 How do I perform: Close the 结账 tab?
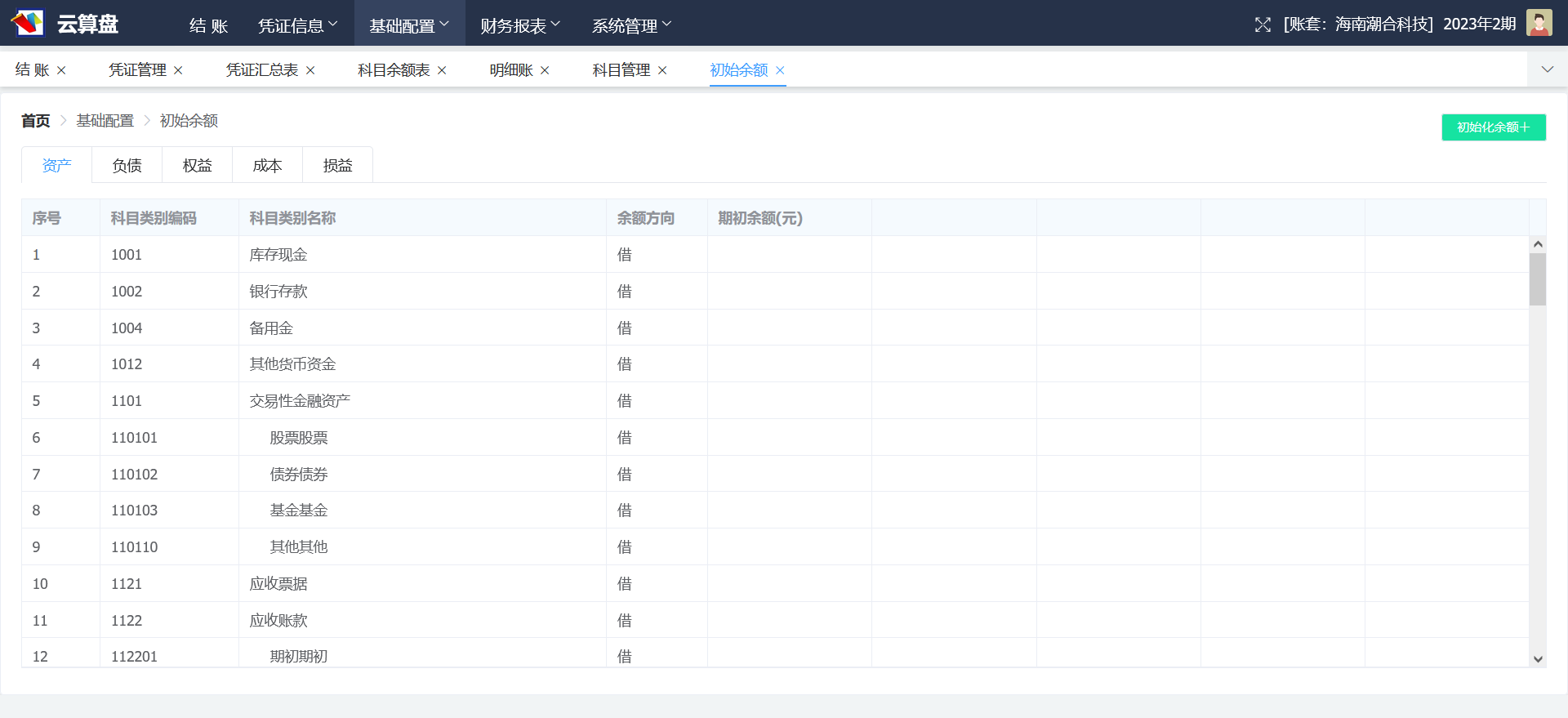(61, 71)
